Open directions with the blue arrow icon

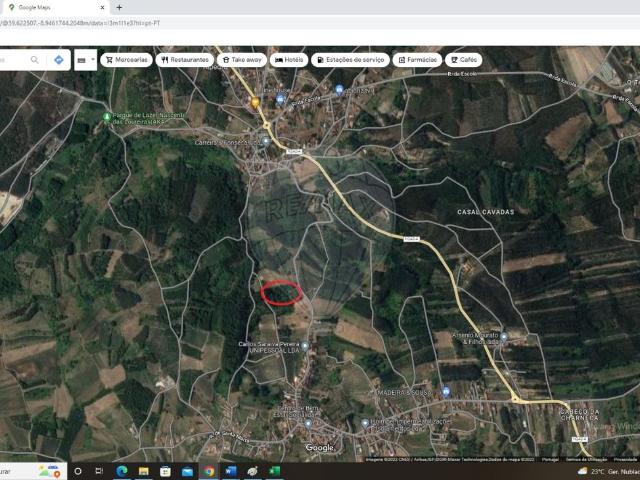[59, 60]
